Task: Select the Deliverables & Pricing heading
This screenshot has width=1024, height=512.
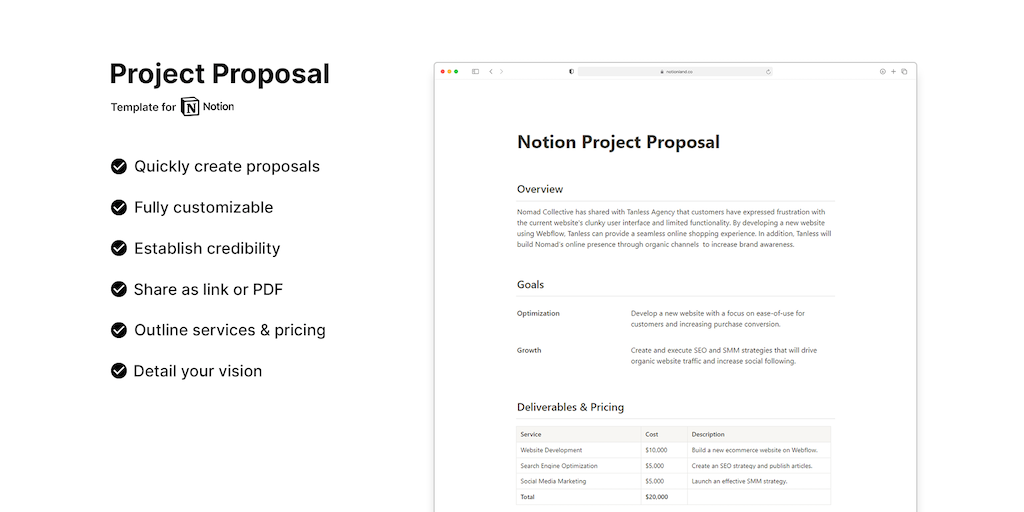Action: tap(570, 407)
